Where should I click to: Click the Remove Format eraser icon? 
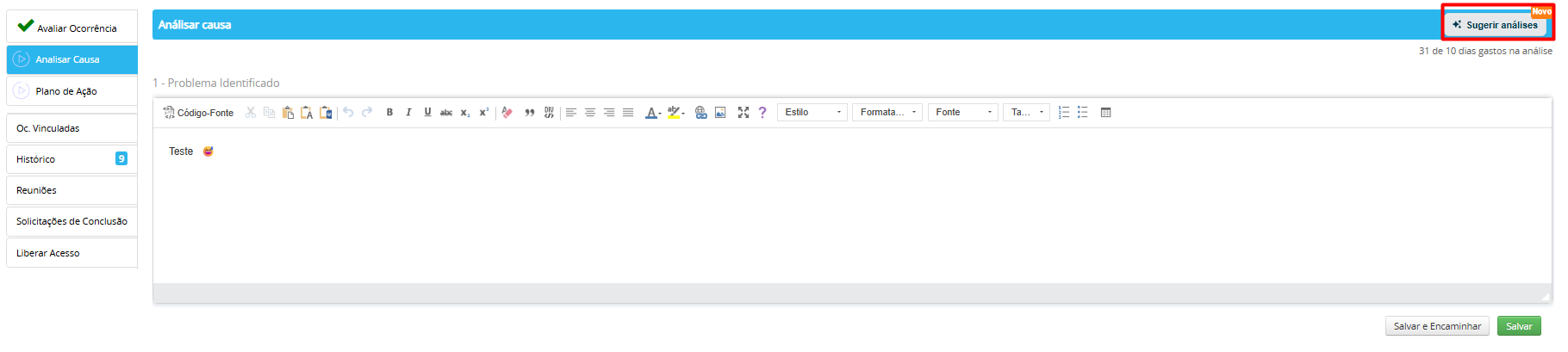pyautogui.click(x=507, y=113)
